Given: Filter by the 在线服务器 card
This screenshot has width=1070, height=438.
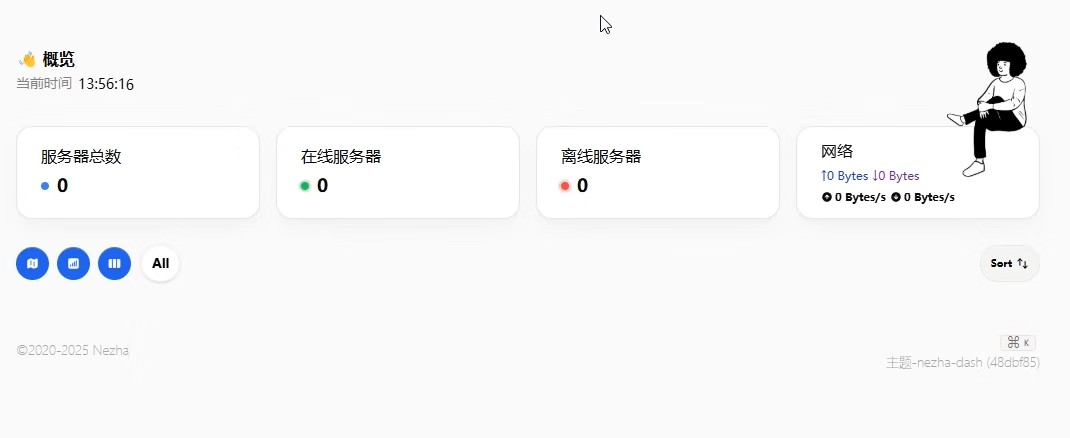Looking at the screenshot, I should point(397,172).
